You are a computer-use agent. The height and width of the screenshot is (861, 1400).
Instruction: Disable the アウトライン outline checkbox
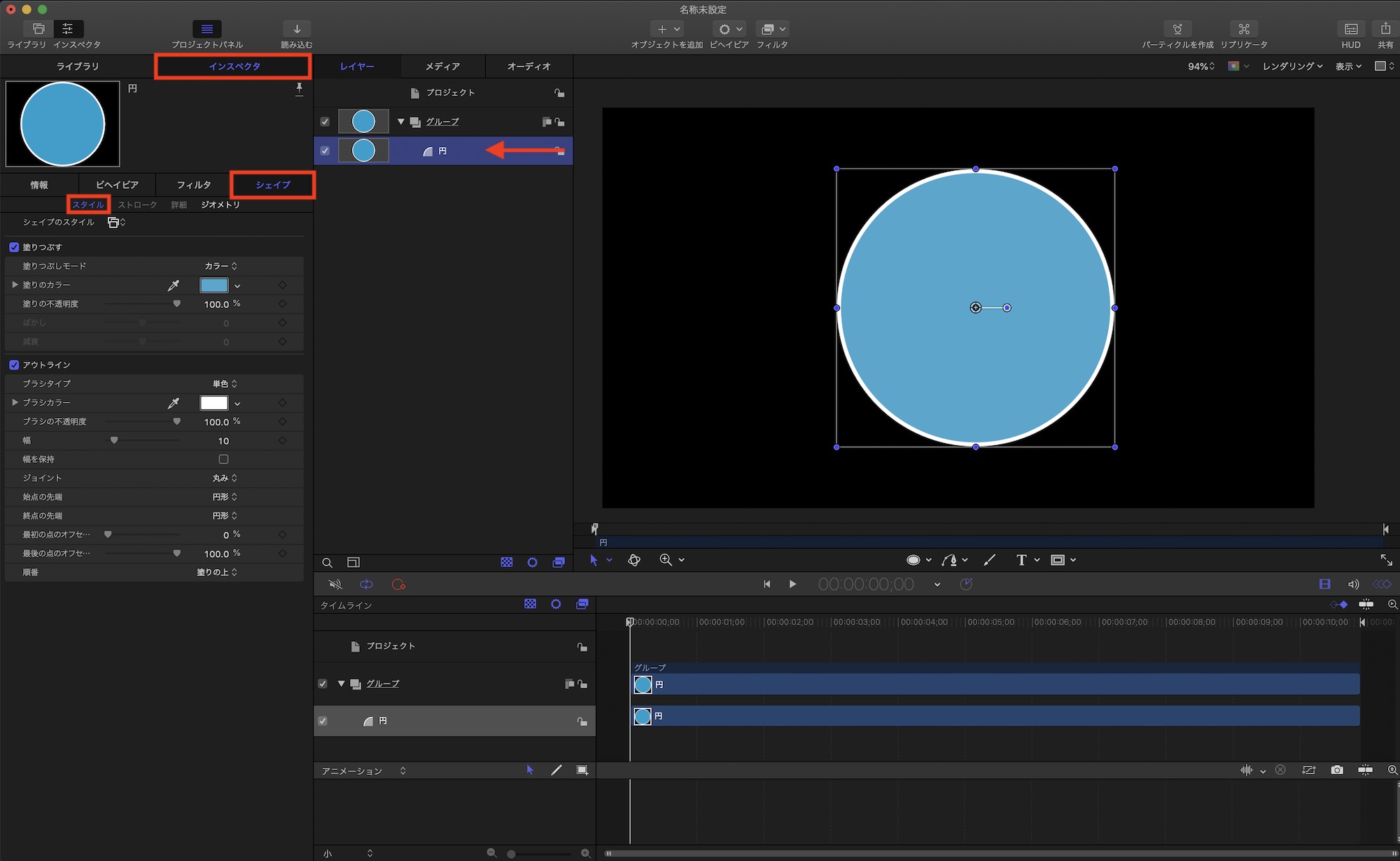click(x=14, y=365)
